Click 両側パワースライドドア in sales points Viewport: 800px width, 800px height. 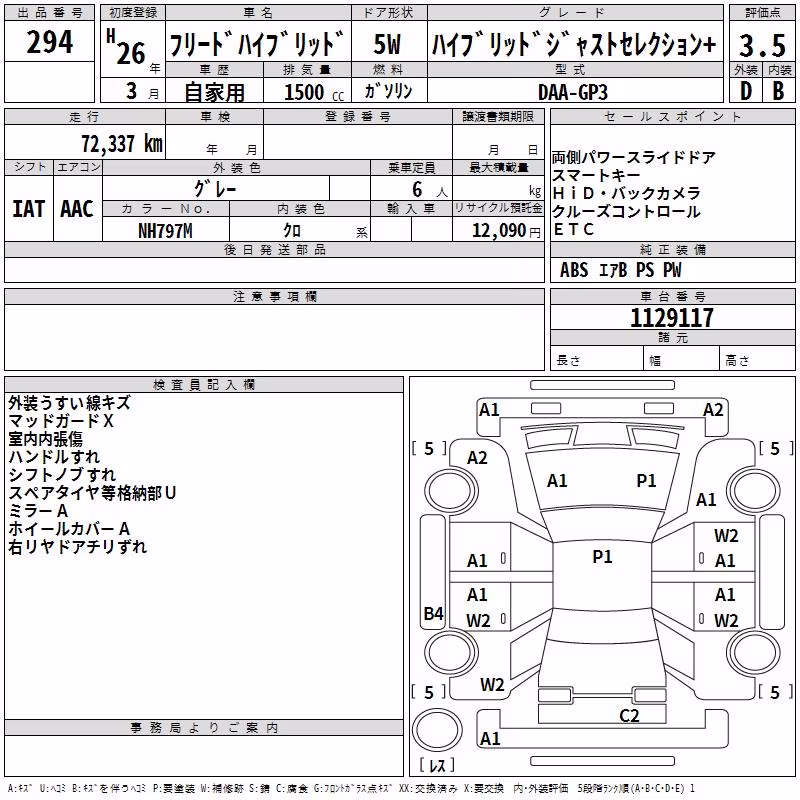[x=633, y=157]
